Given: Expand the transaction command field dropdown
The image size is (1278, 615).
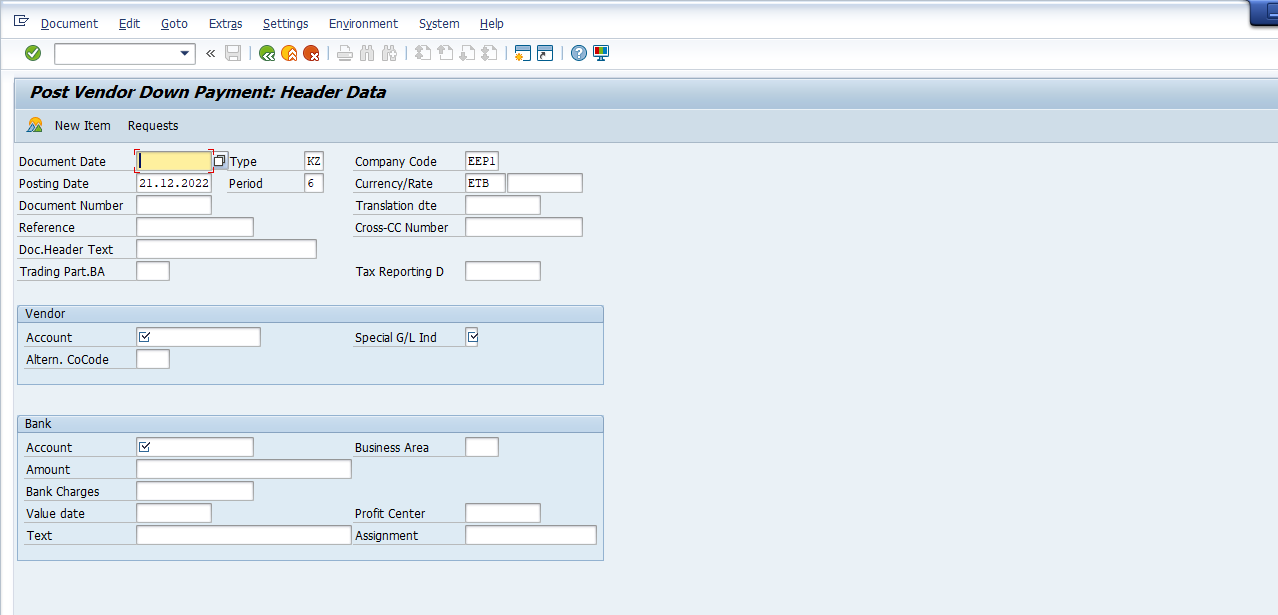Looking at the screenshot, I should [x=185, y=53].
